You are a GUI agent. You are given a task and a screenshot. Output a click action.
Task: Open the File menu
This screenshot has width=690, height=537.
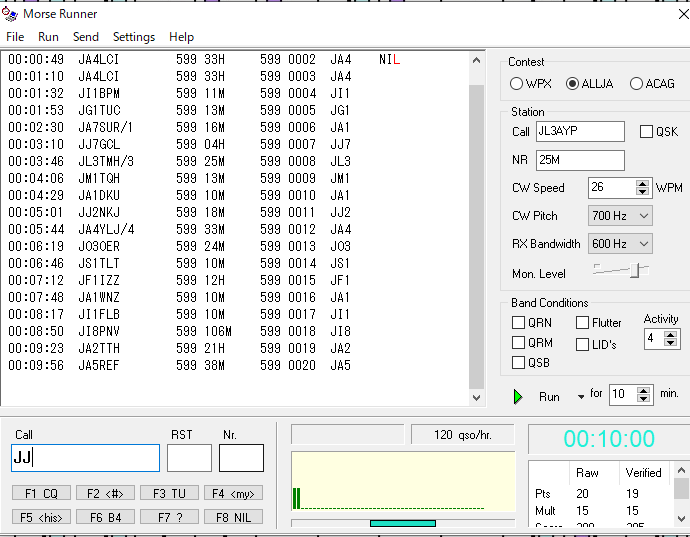click(x=15, y=37)
